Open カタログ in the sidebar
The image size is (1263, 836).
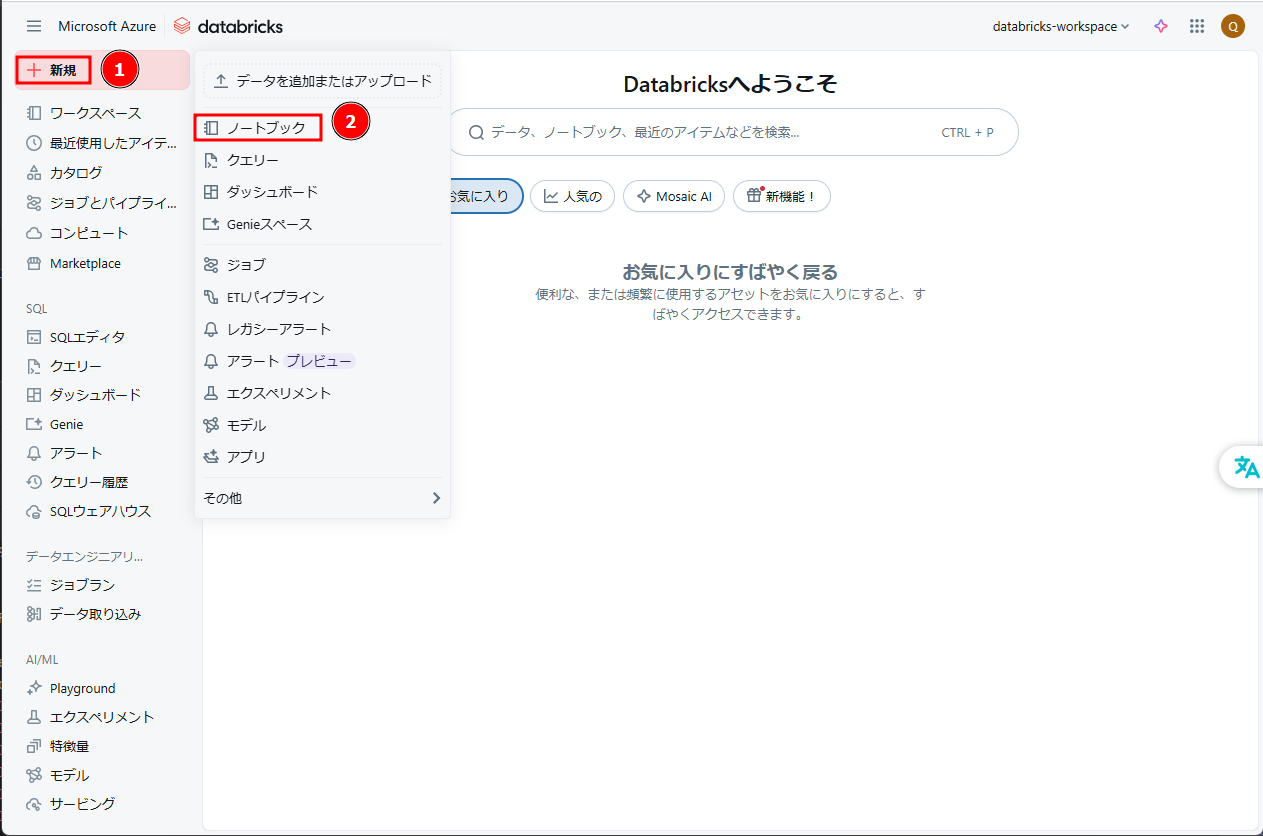point(76,173)
